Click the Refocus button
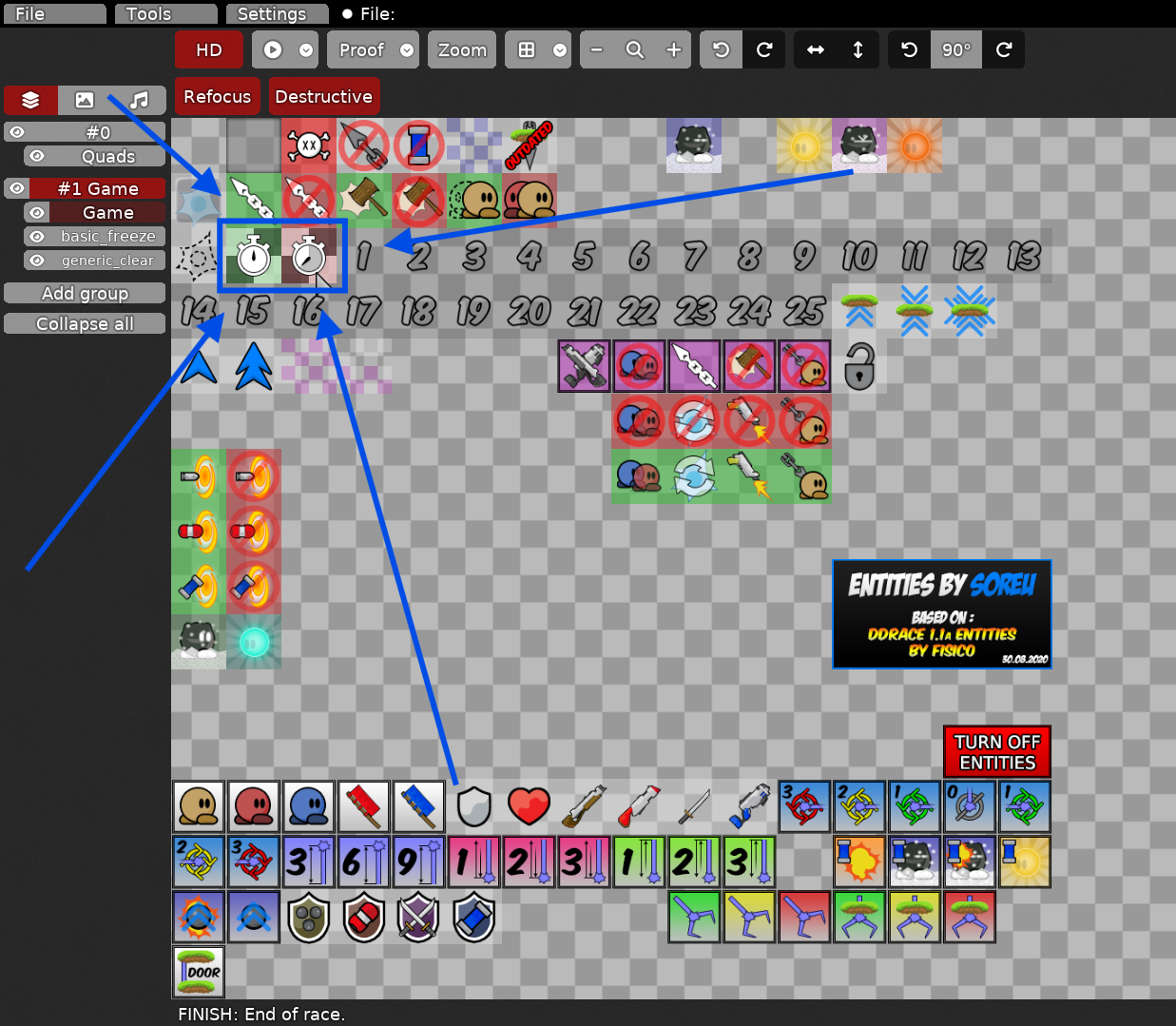 coord(217,96)
